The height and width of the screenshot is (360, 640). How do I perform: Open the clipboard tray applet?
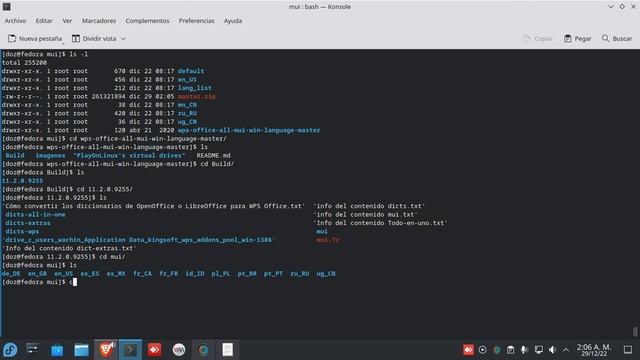click(x=511, y=350)
